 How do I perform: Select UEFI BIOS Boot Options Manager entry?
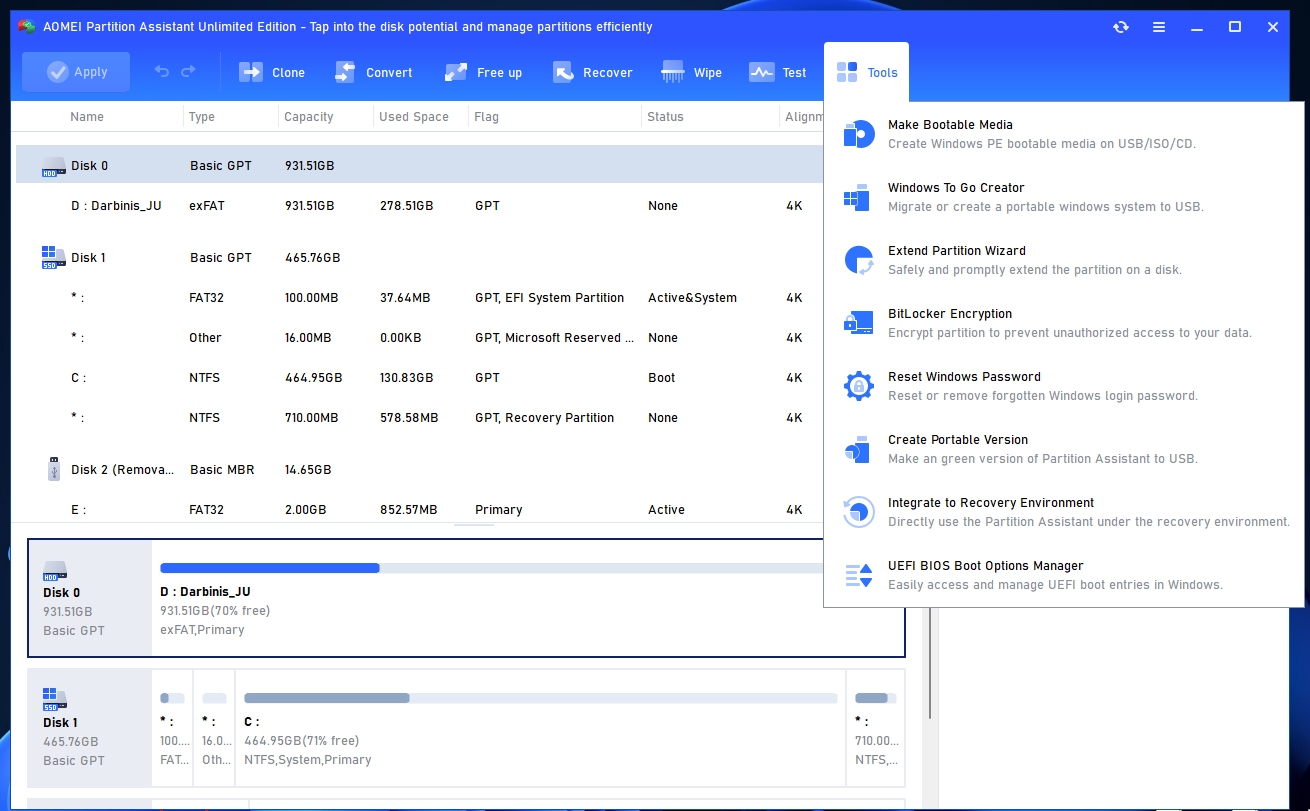(1064, 575)
